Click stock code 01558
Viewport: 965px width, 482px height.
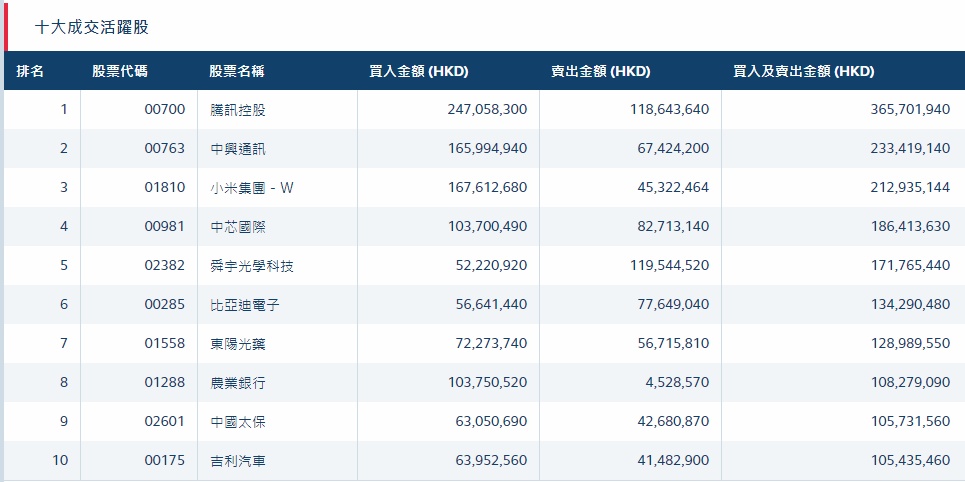click(x=165, y=344)
